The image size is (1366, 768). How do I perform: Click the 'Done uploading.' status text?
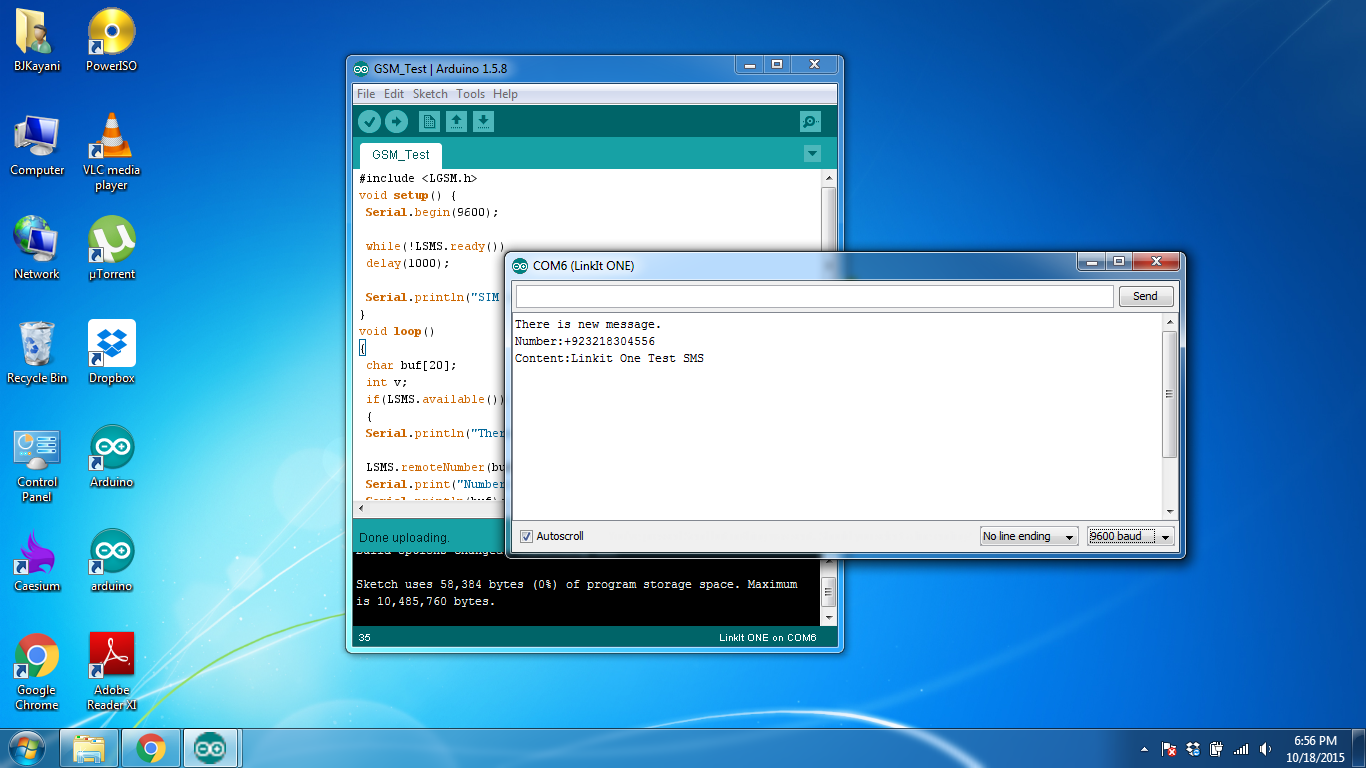tap(404, 537)
